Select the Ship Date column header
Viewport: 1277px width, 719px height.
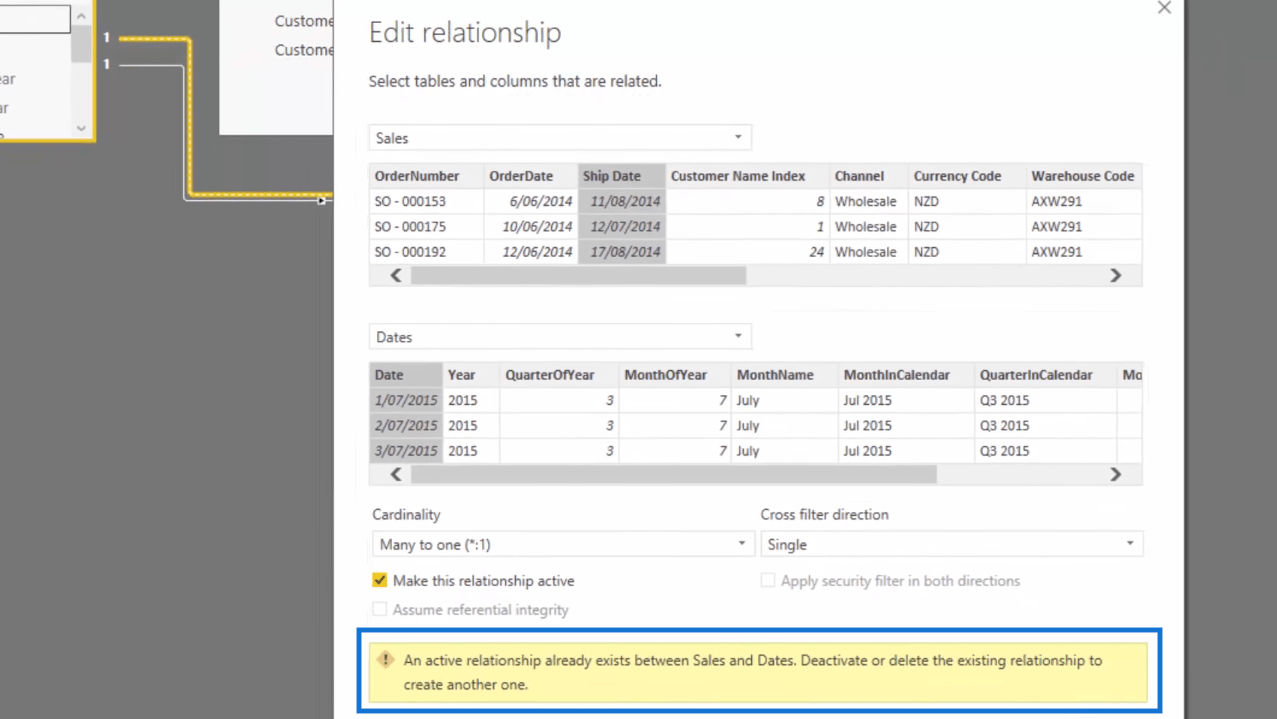622,176
